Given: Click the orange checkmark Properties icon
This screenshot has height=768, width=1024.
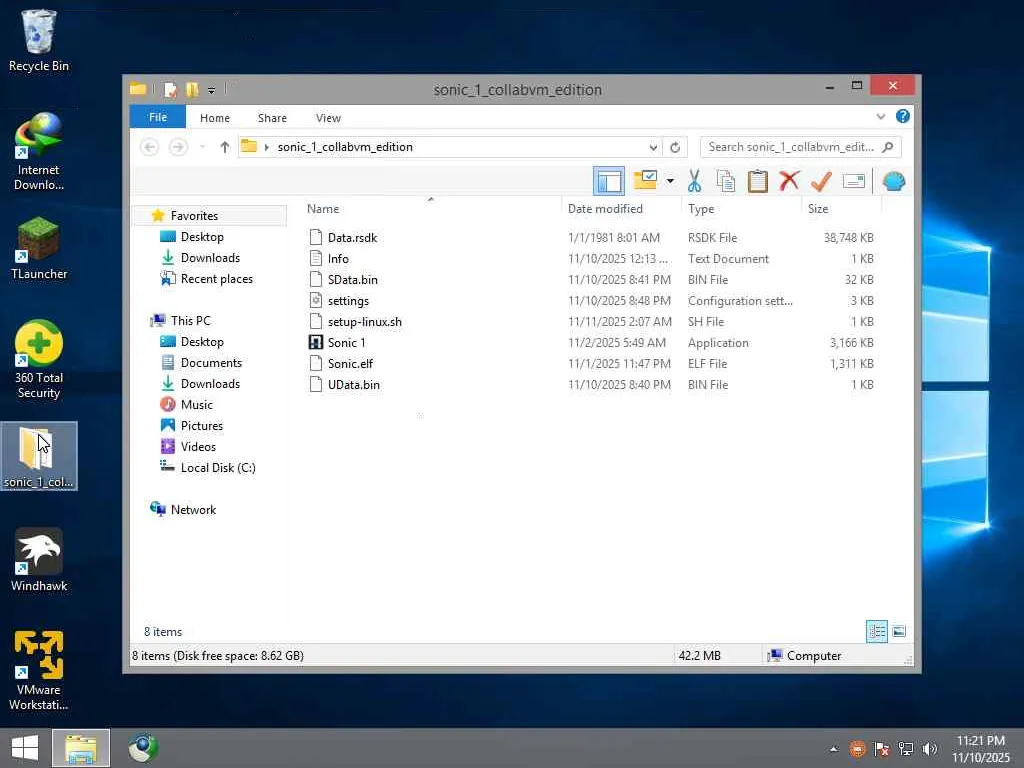Looking at the screenshot, I should pos(821,181).
